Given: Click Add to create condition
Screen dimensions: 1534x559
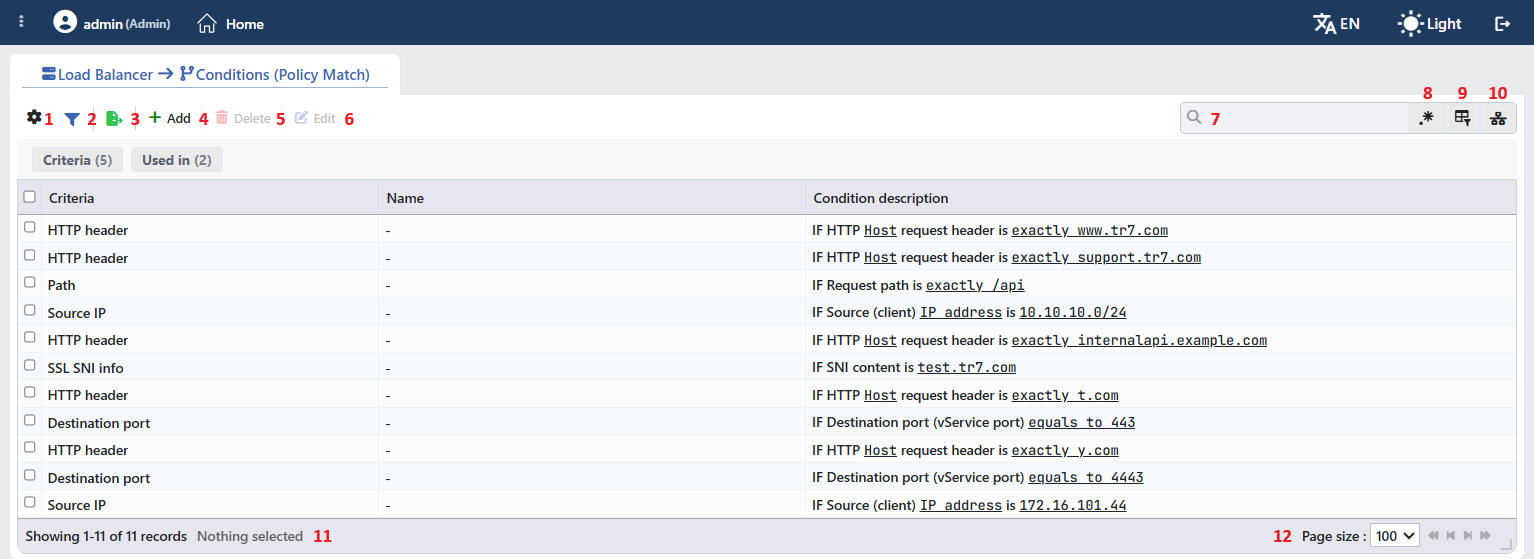Looking at the screenshot, I should [169, 118].
